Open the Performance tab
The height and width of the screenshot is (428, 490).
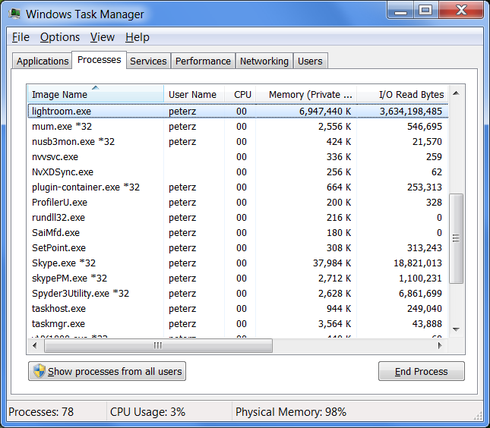pos(203,61)
